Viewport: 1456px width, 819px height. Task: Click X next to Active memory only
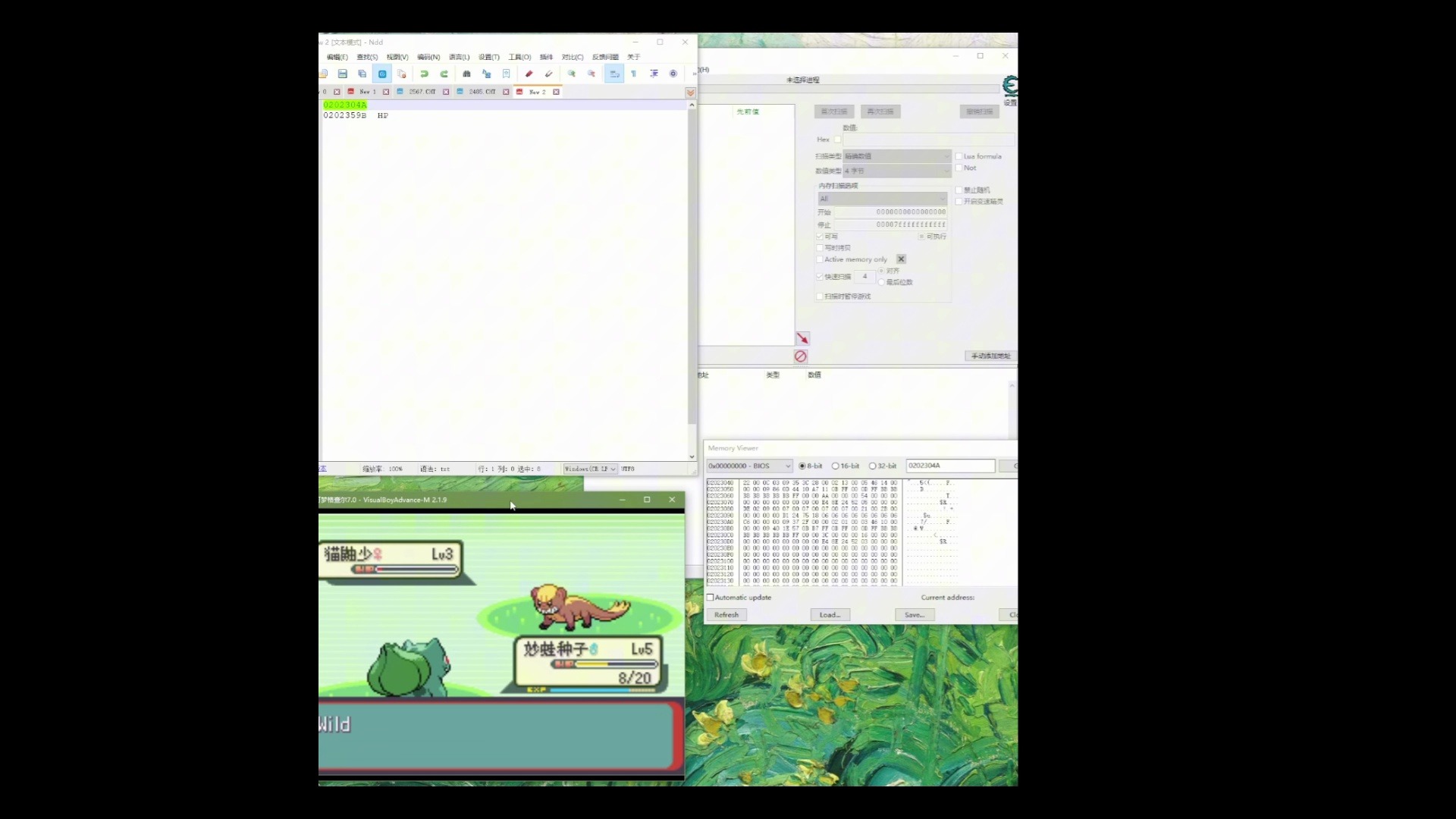click(x=901, y=259)
